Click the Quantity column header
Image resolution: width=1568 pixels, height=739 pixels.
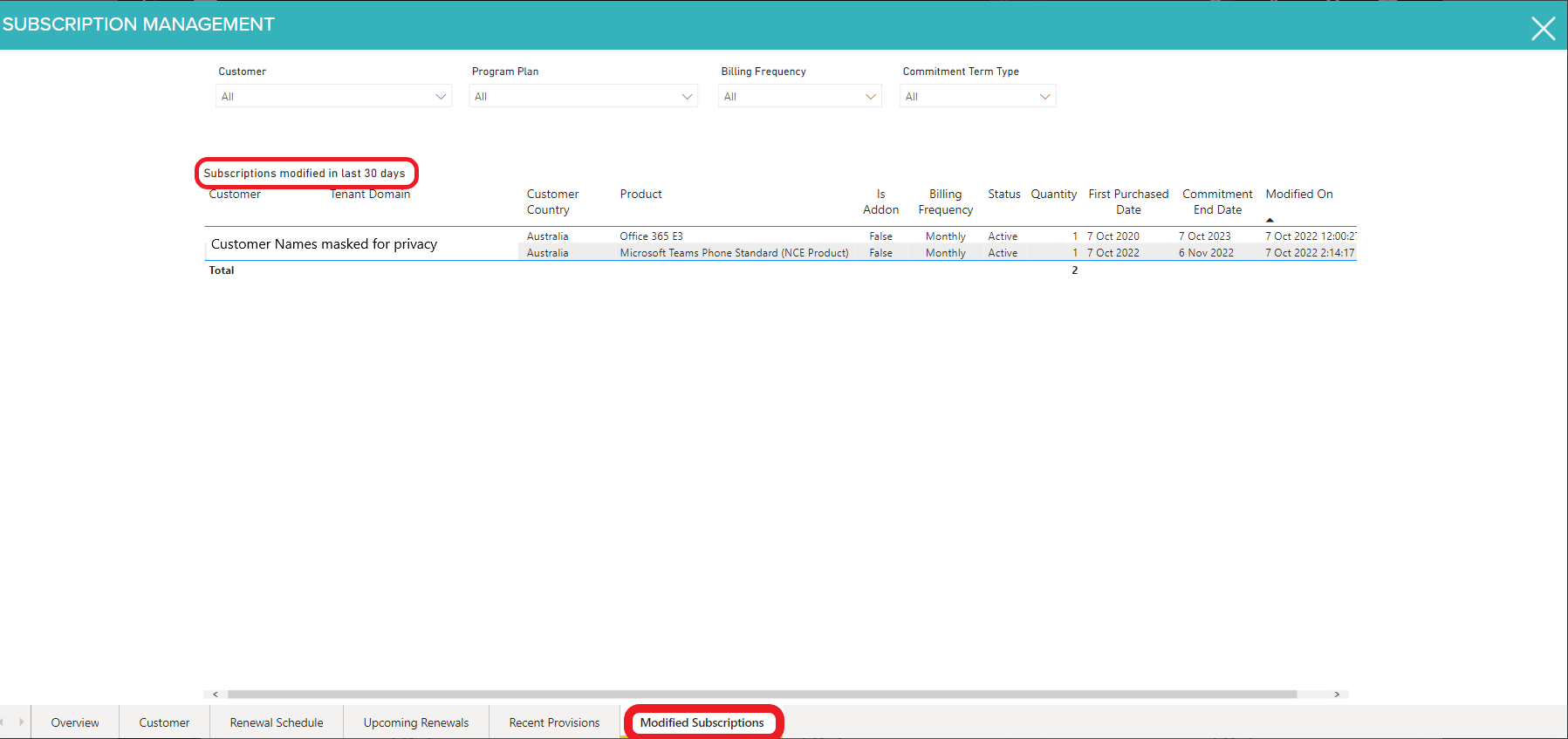click(x=1053, y=195)
